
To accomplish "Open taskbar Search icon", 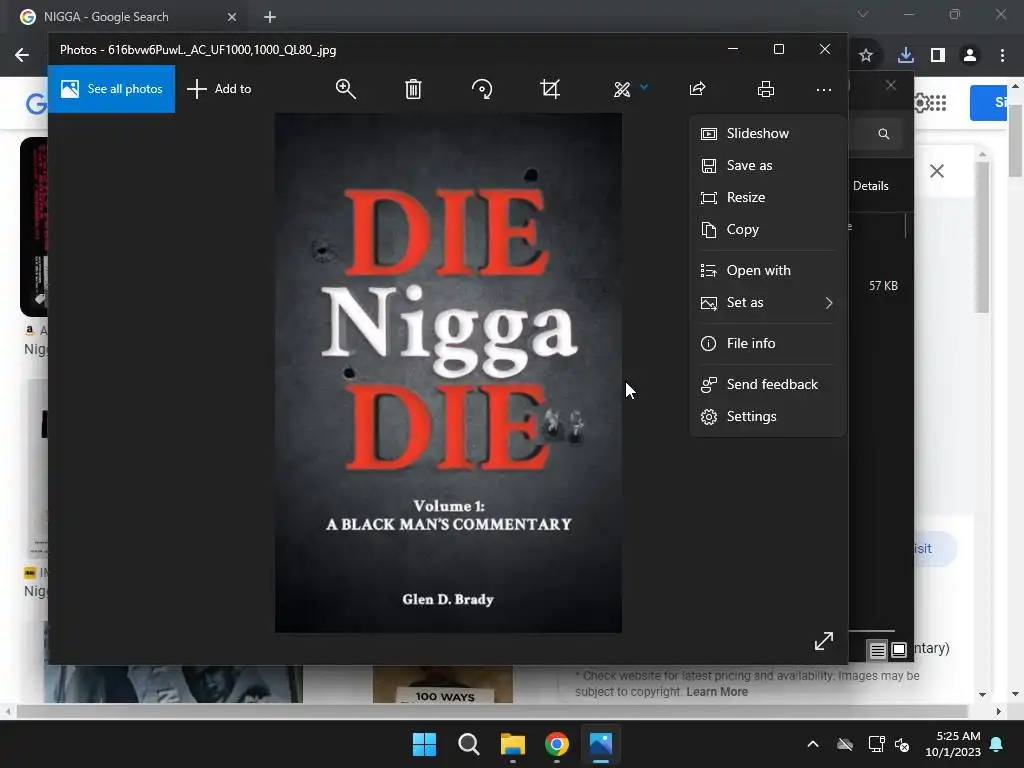I will pos(468,744).
